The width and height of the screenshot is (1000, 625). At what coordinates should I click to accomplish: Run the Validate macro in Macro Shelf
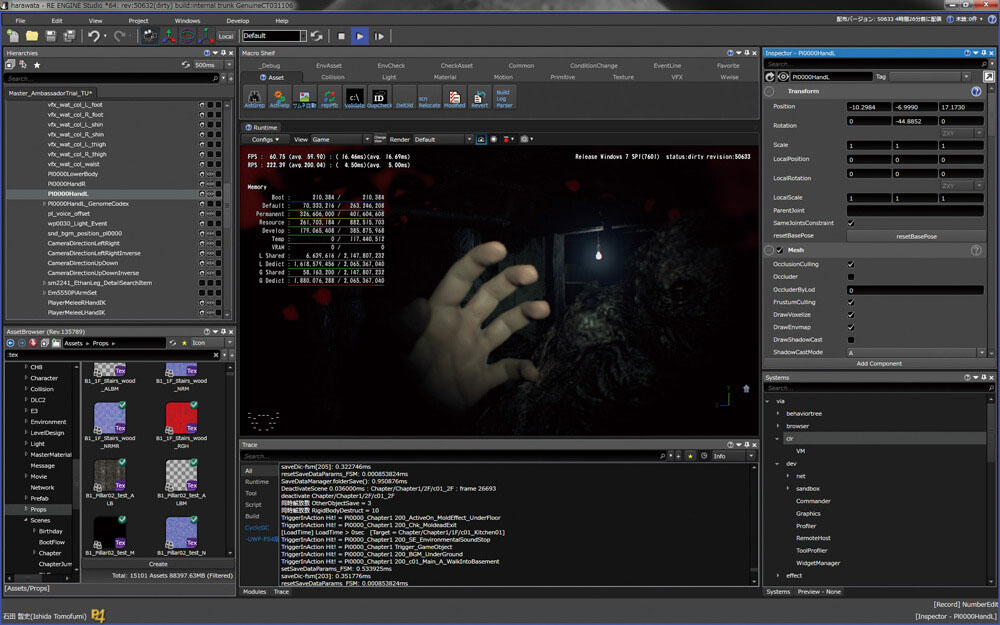coord(355,98)
